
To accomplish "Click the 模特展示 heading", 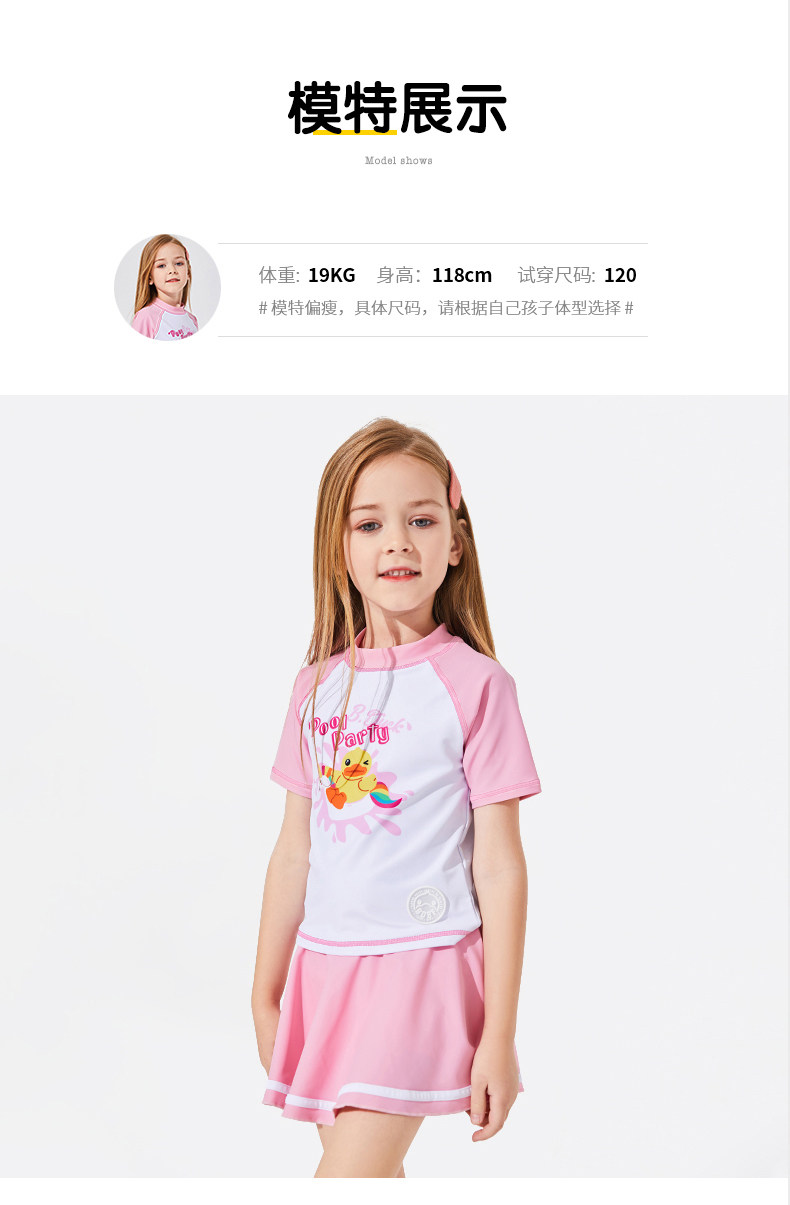I will point(397,108).
